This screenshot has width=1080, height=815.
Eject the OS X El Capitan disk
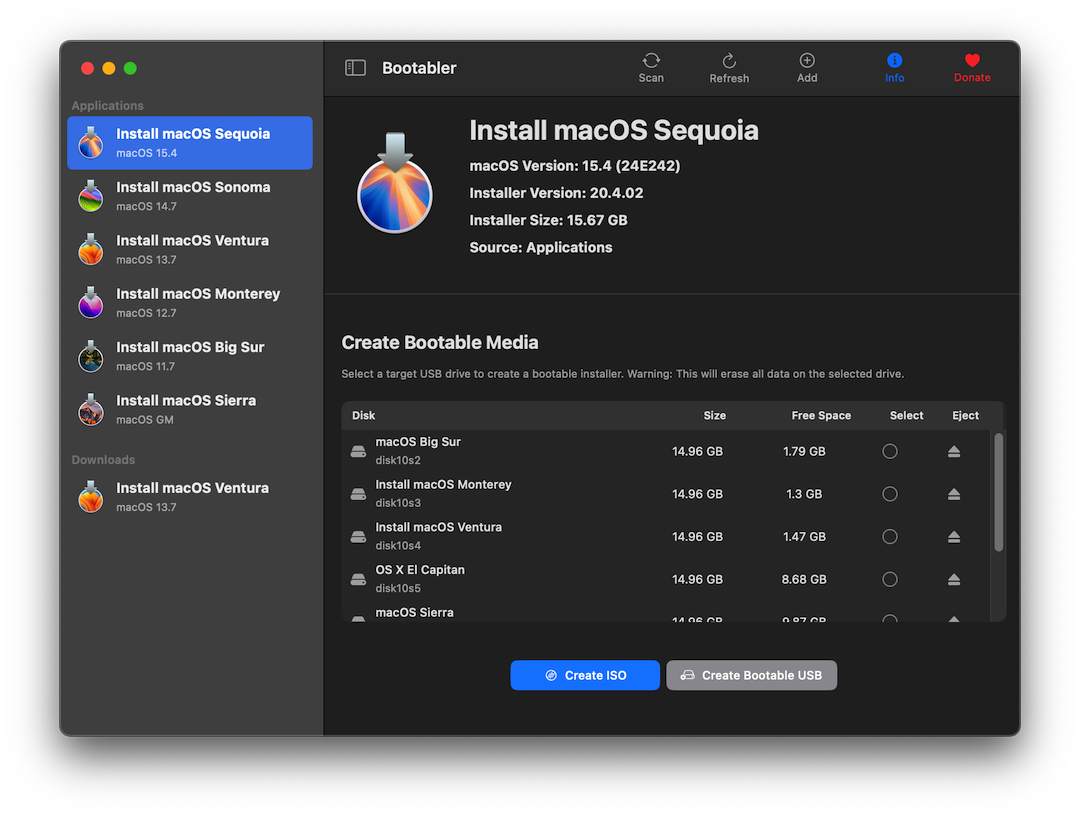pyautogui.click(x=954, y=579)
